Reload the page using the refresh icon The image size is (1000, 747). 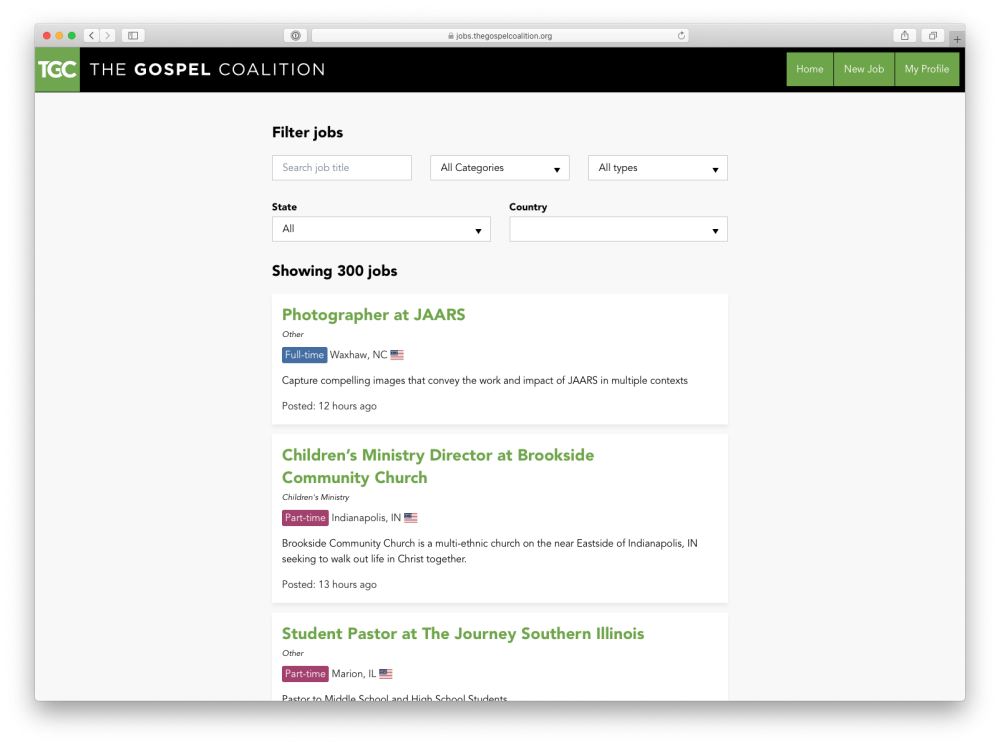(680, 34)
